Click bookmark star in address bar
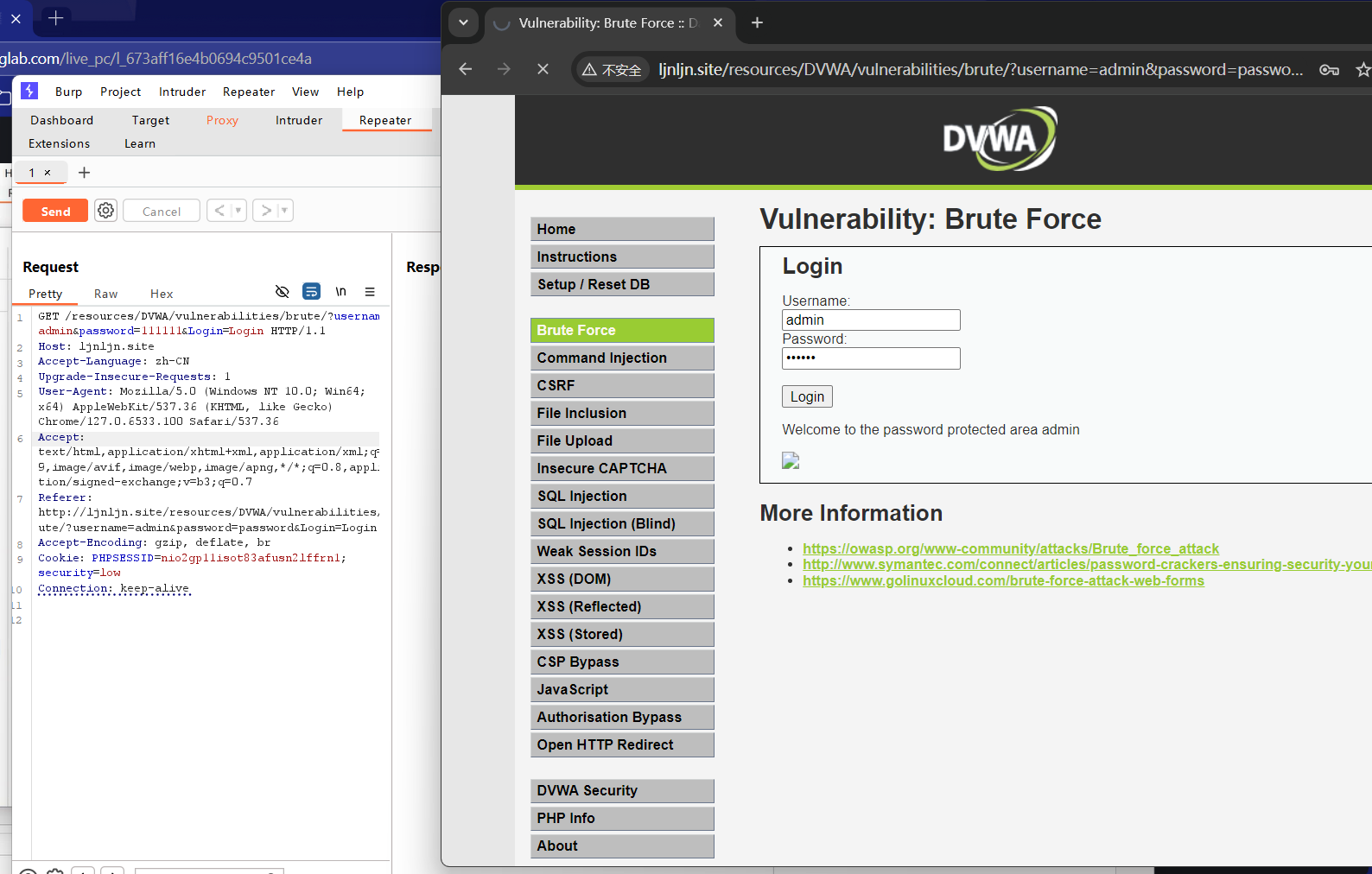 coord(1362,70)
